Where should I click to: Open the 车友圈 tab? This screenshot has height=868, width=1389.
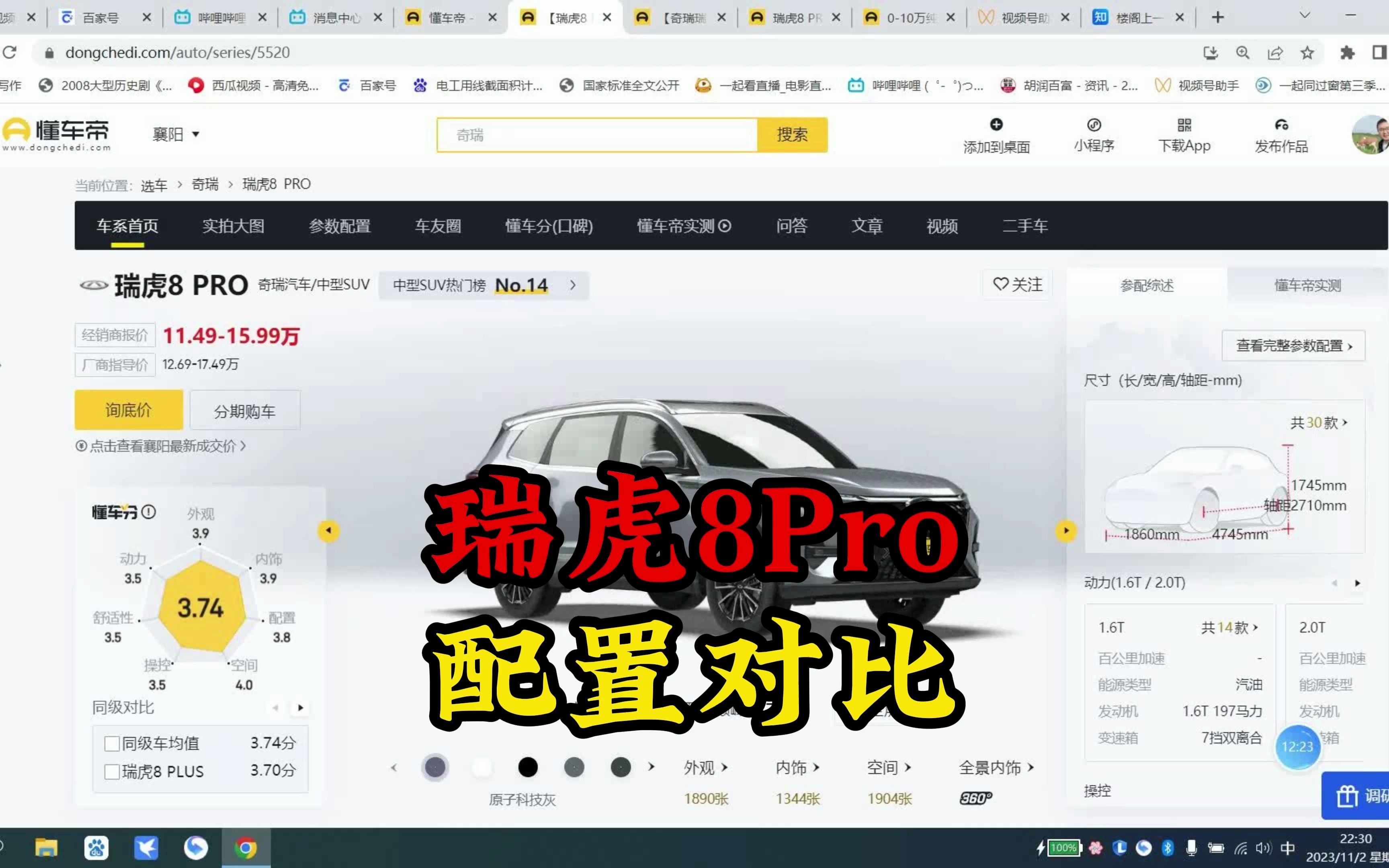click(x=438, y=225)
